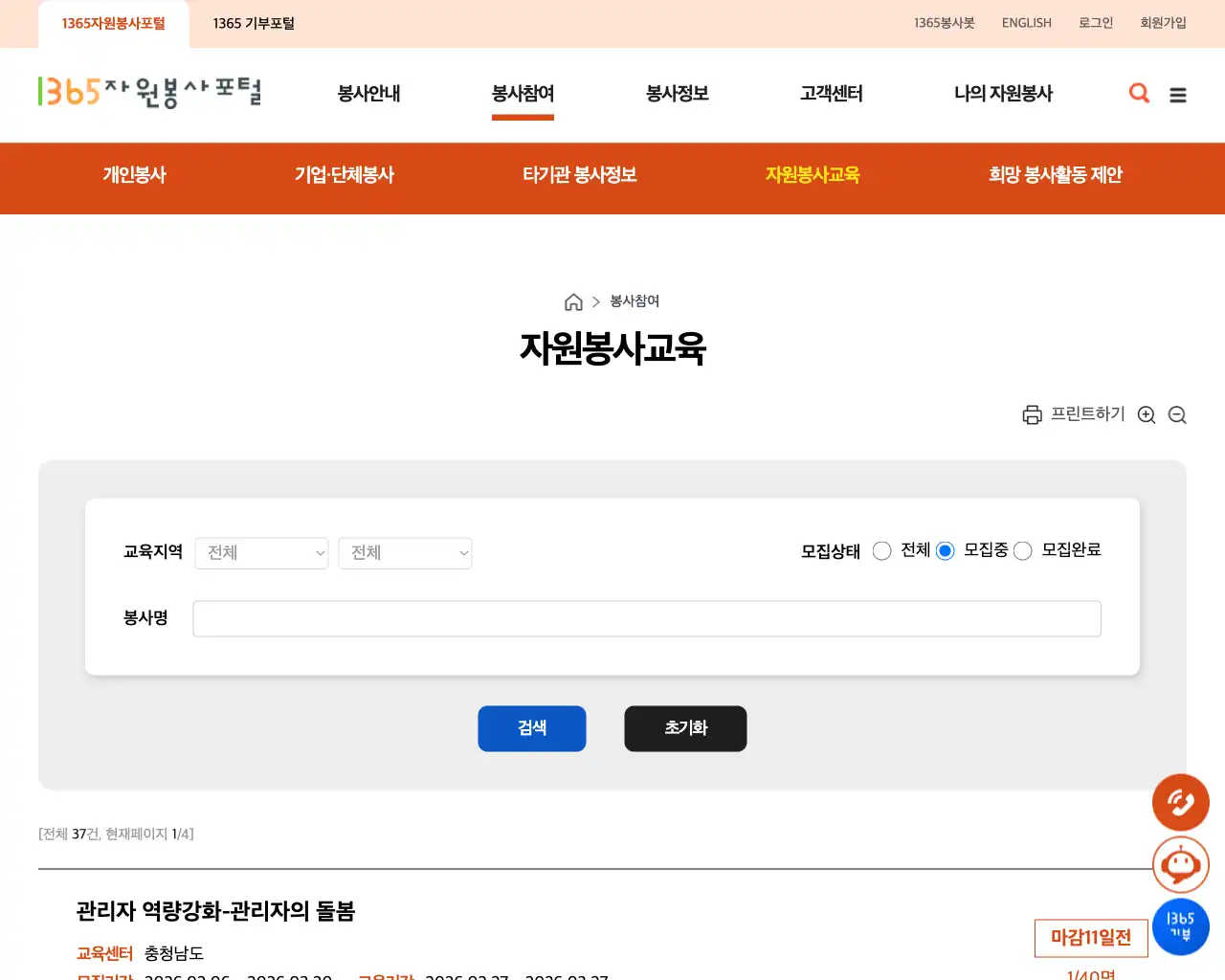Open the second 전체 district dropdown

click(x=404, y=553)
